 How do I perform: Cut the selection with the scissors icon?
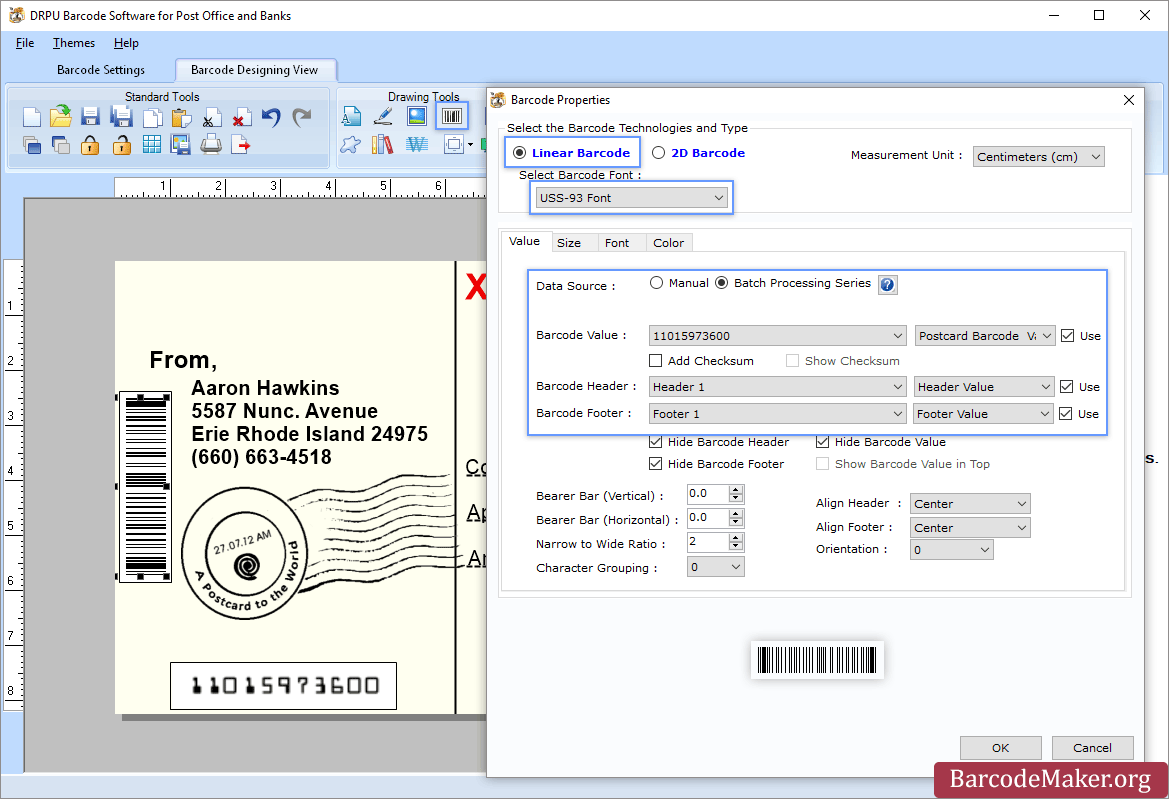point(212,118)
